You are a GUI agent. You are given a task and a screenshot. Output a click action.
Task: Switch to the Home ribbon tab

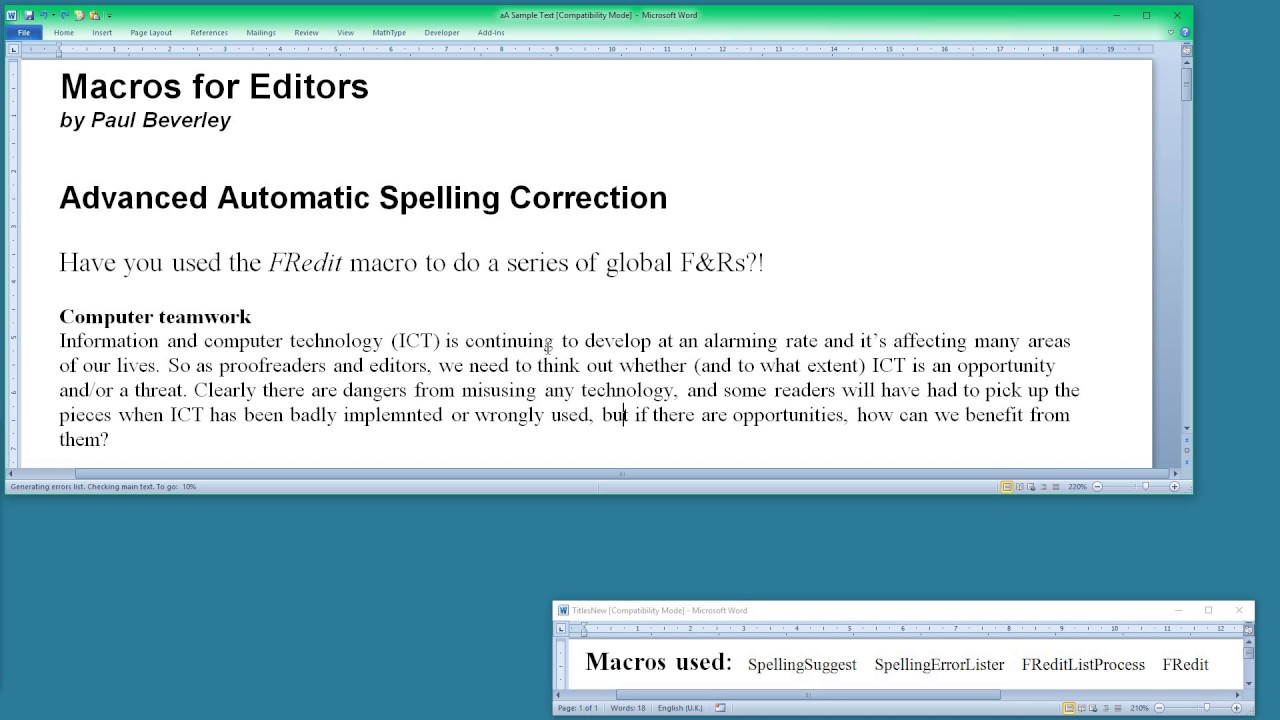[64, 32]
